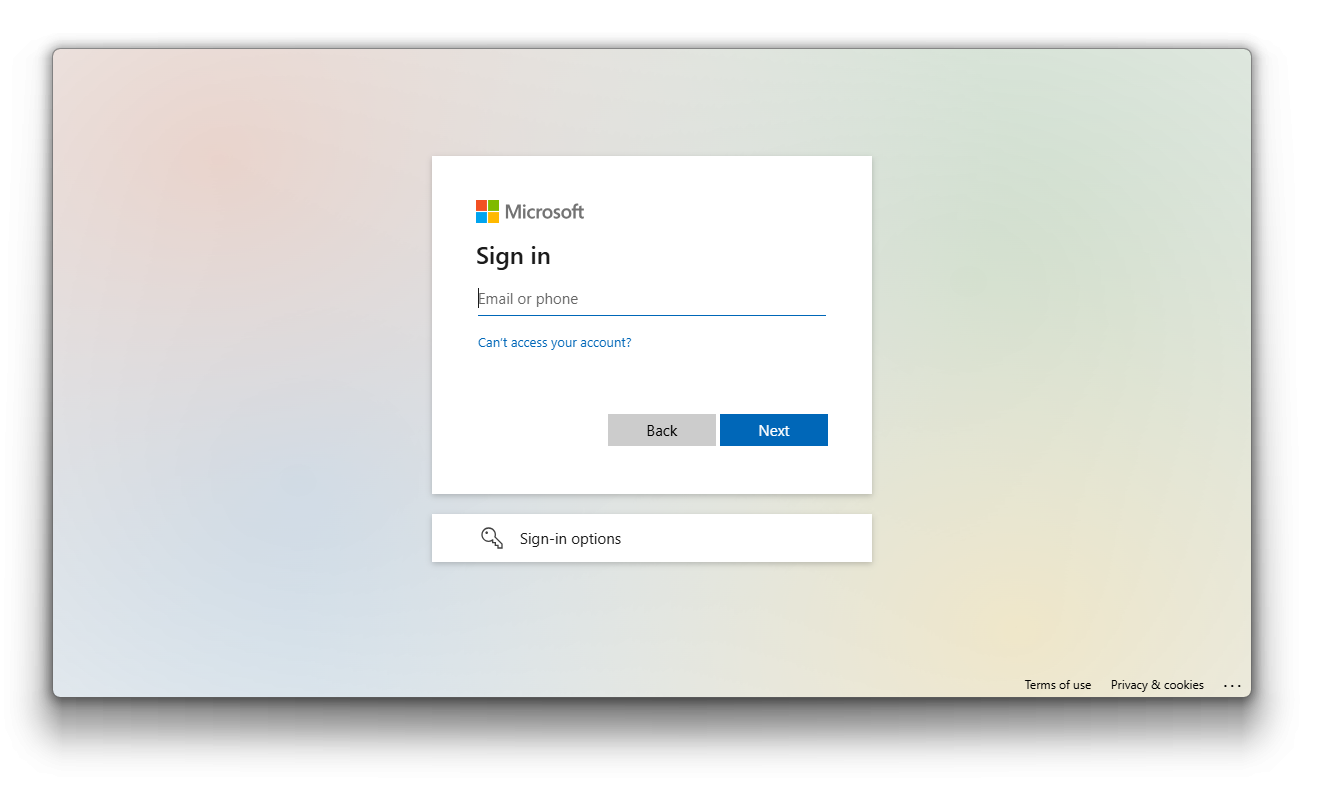Click the underline beneath the email field
The image size is (1324, 800).
tap(652, 315)
